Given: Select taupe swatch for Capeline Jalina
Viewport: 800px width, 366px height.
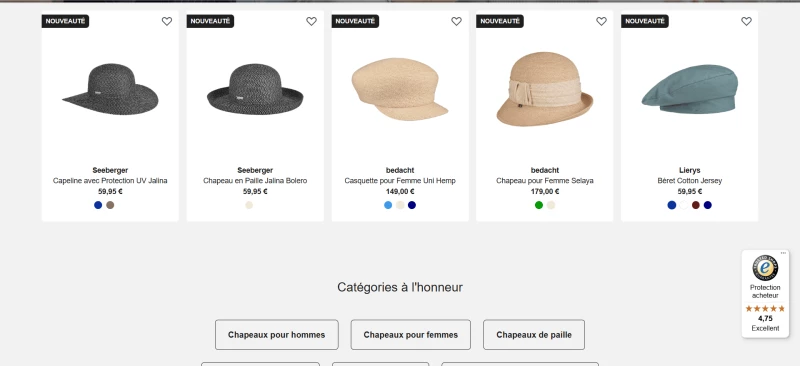Looking at the screenshot, I should pyautogui.click(x=110, y=205).
